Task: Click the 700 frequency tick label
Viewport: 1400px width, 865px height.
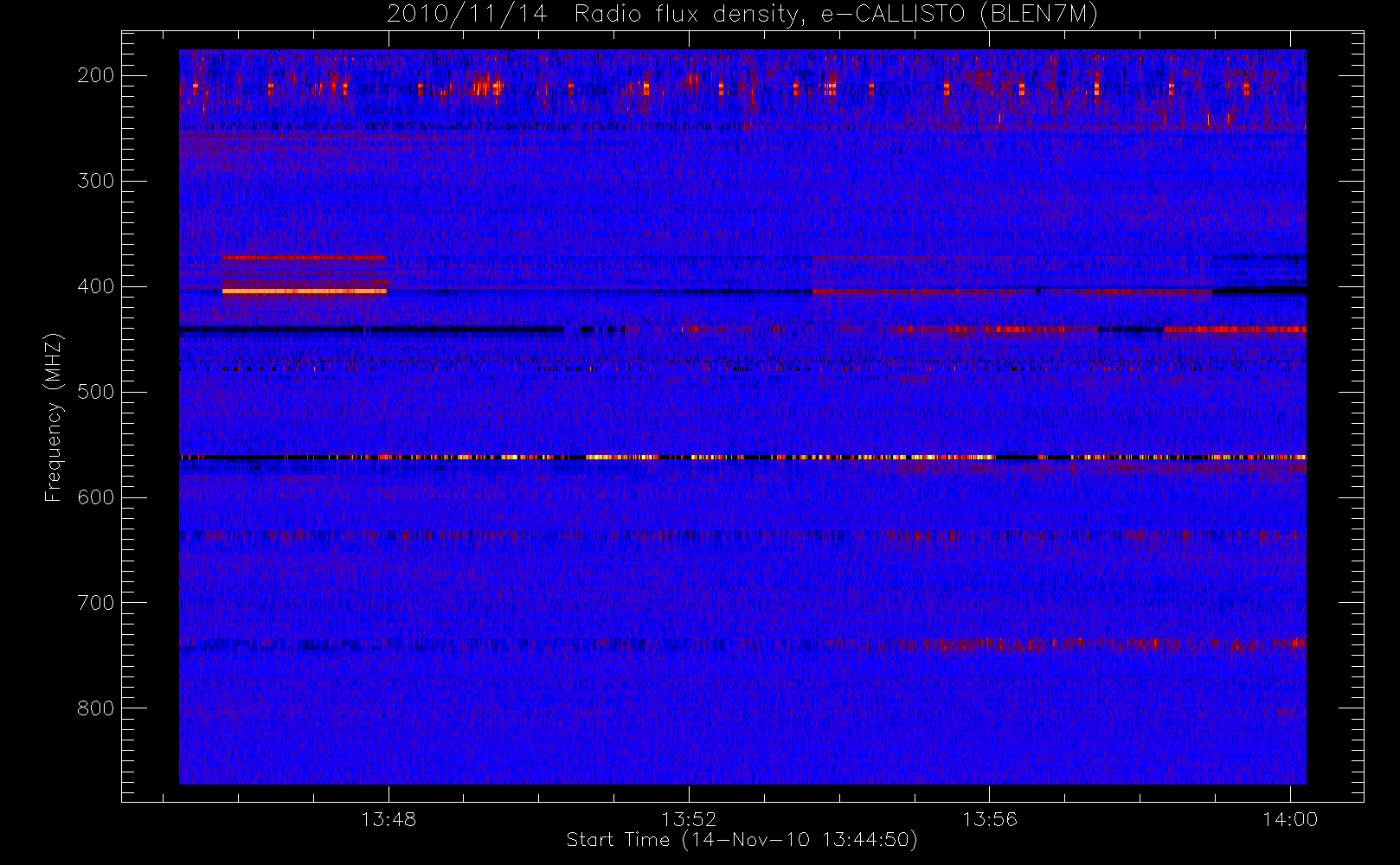Action: click(x=95, y=603)
